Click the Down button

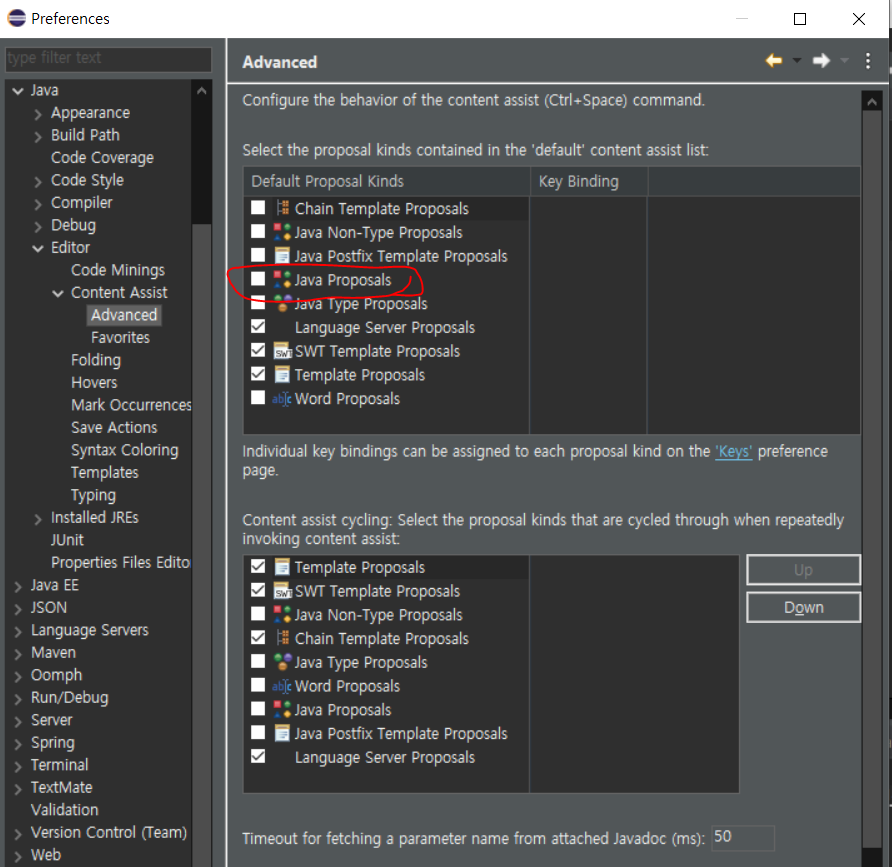tap(803, 608)
